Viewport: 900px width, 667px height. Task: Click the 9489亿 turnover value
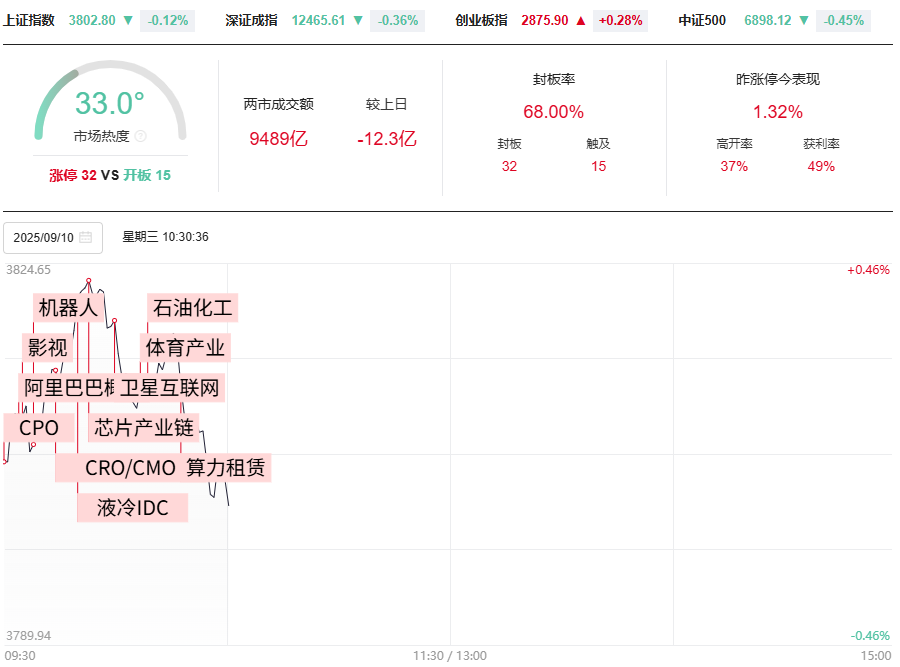pos(278,138)
